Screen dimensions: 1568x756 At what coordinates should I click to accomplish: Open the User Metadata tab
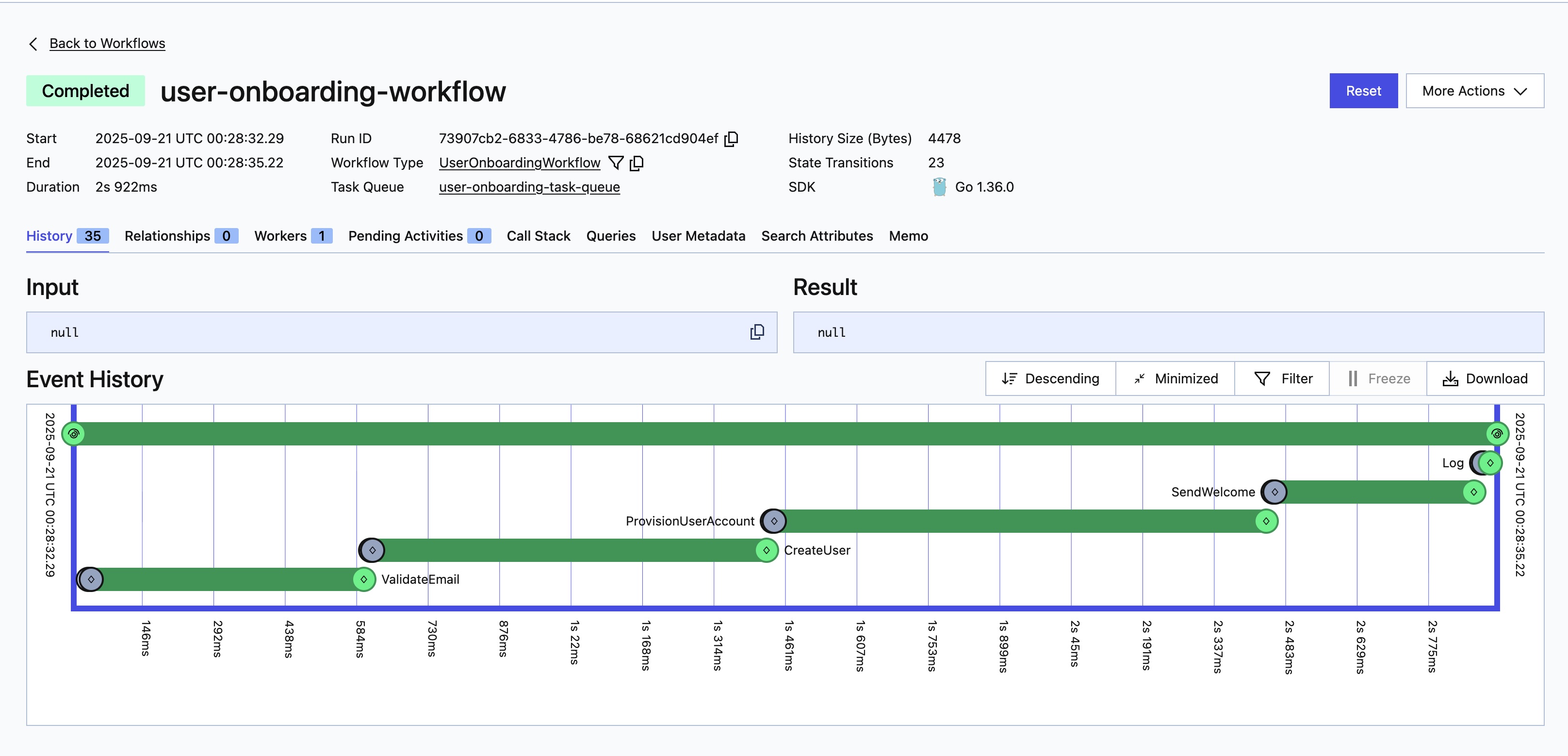(x=698, y=236)
